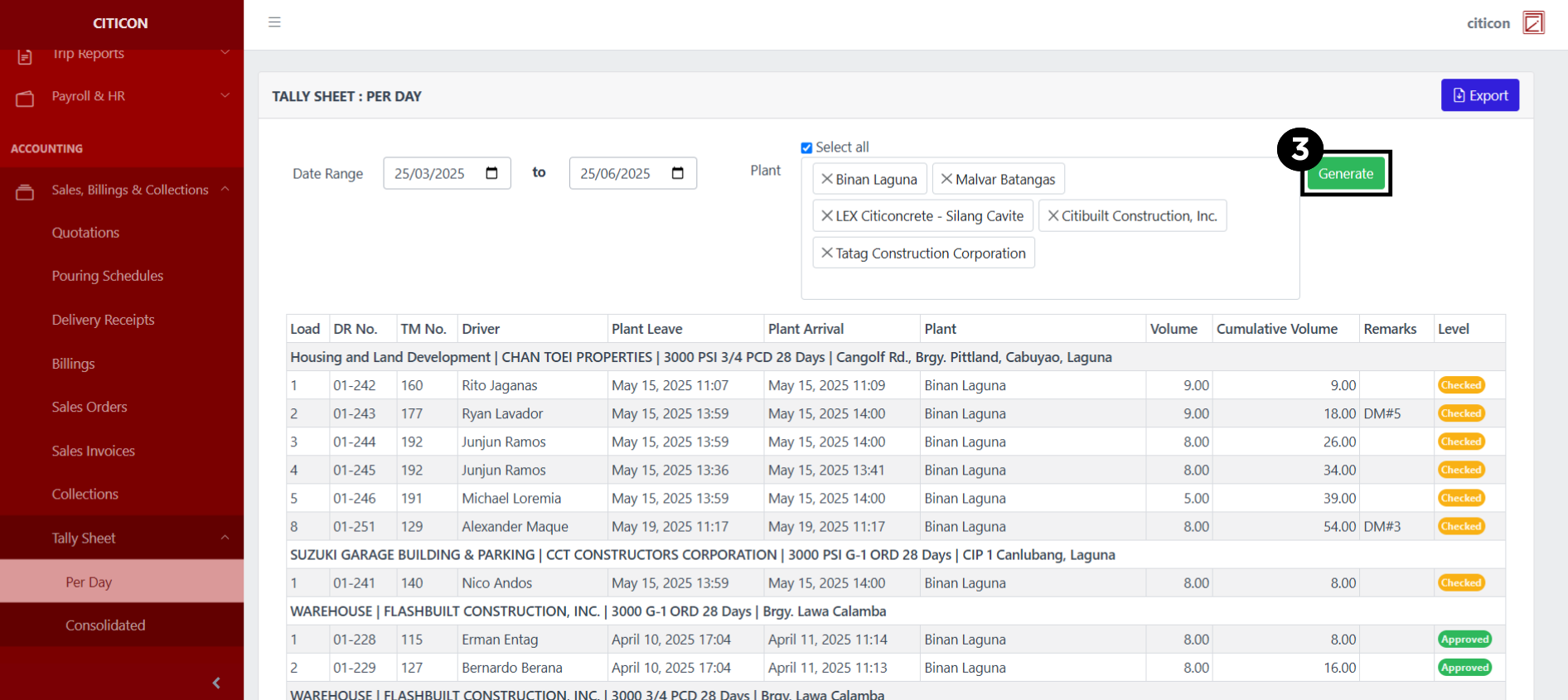Expand the Payroll & HR menu
1568x700 pixels.
pyautogui.click(x=225, y=96)
